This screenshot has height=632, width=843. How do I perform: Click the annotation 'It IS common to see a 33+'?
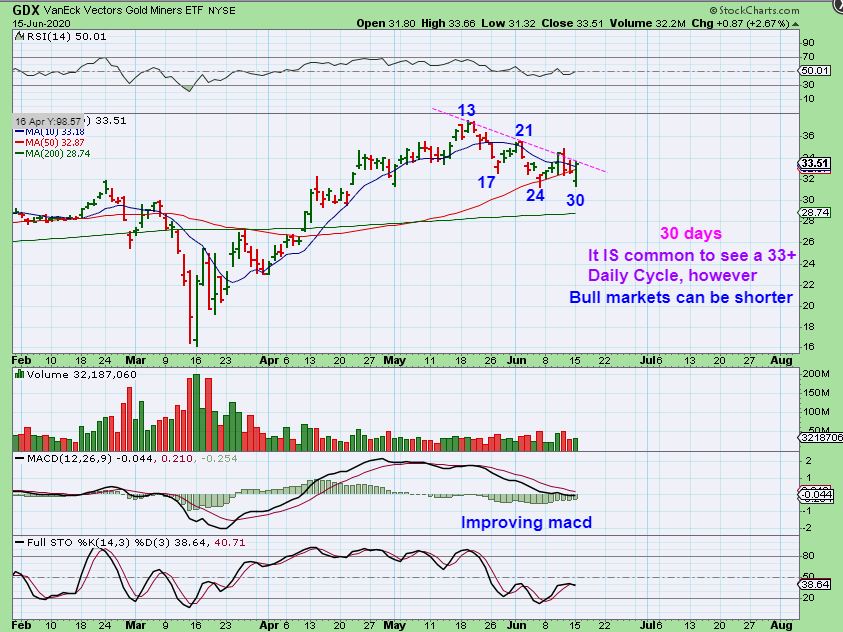pyautogui.click(x=692, y=255)
